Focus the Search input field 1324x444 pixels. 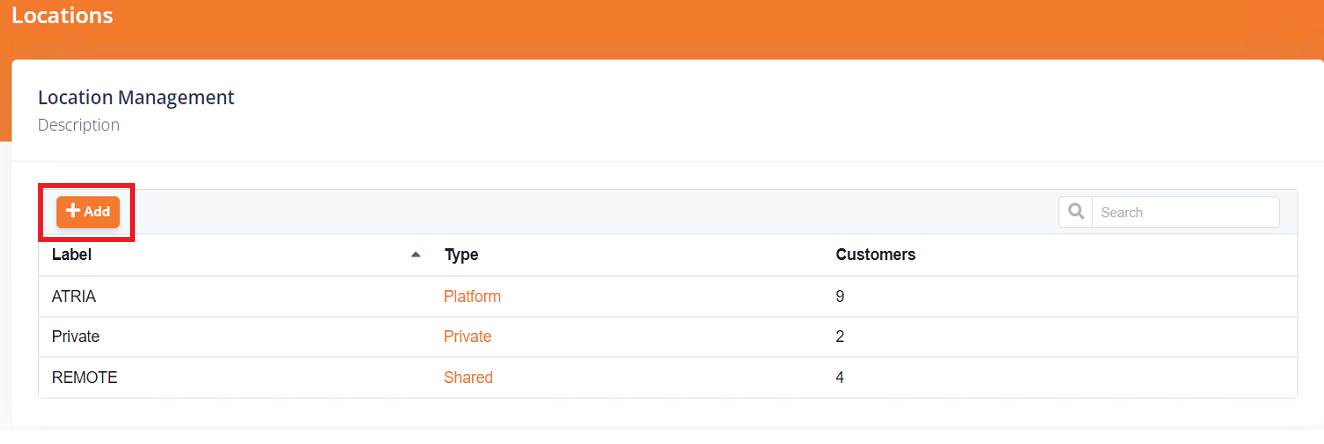tap(1185, 212)
